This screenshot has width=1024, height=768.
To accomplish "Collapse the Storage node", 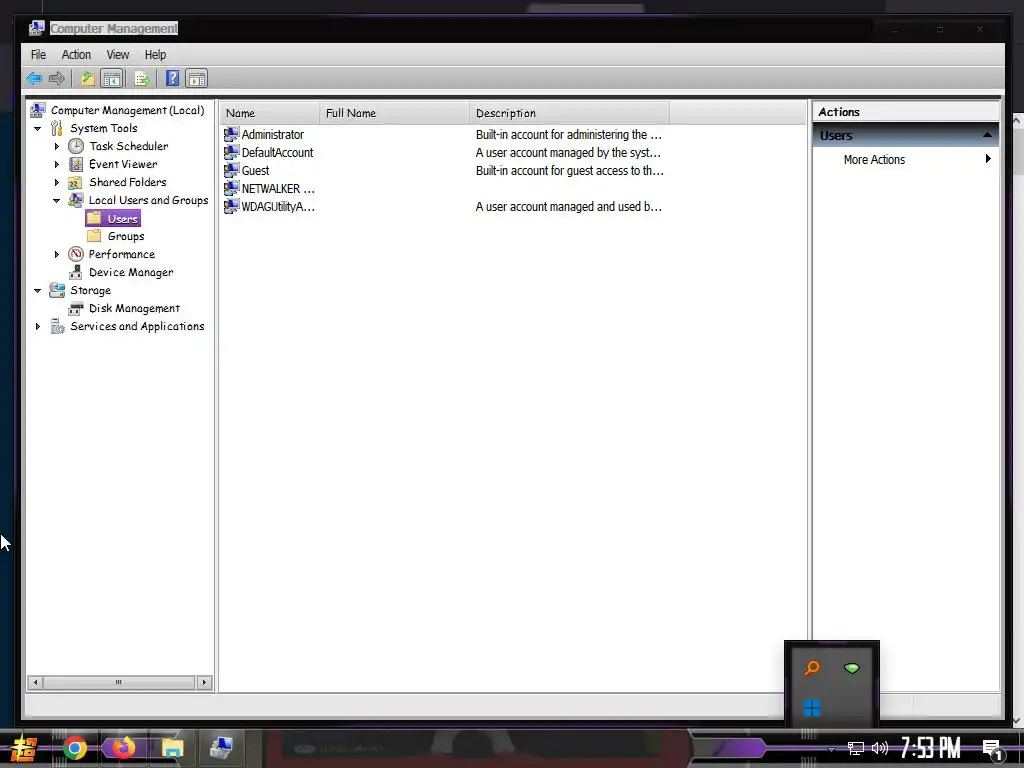I will (38, 291).
